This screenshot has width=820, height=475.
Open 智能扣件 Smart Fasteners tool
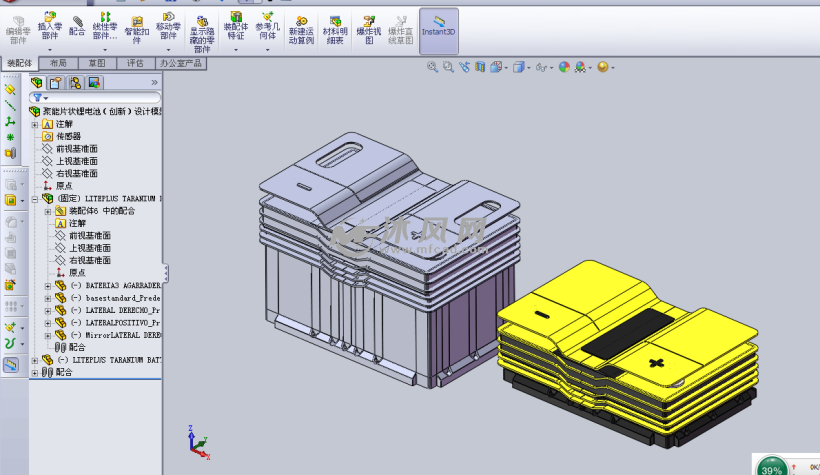137,21
